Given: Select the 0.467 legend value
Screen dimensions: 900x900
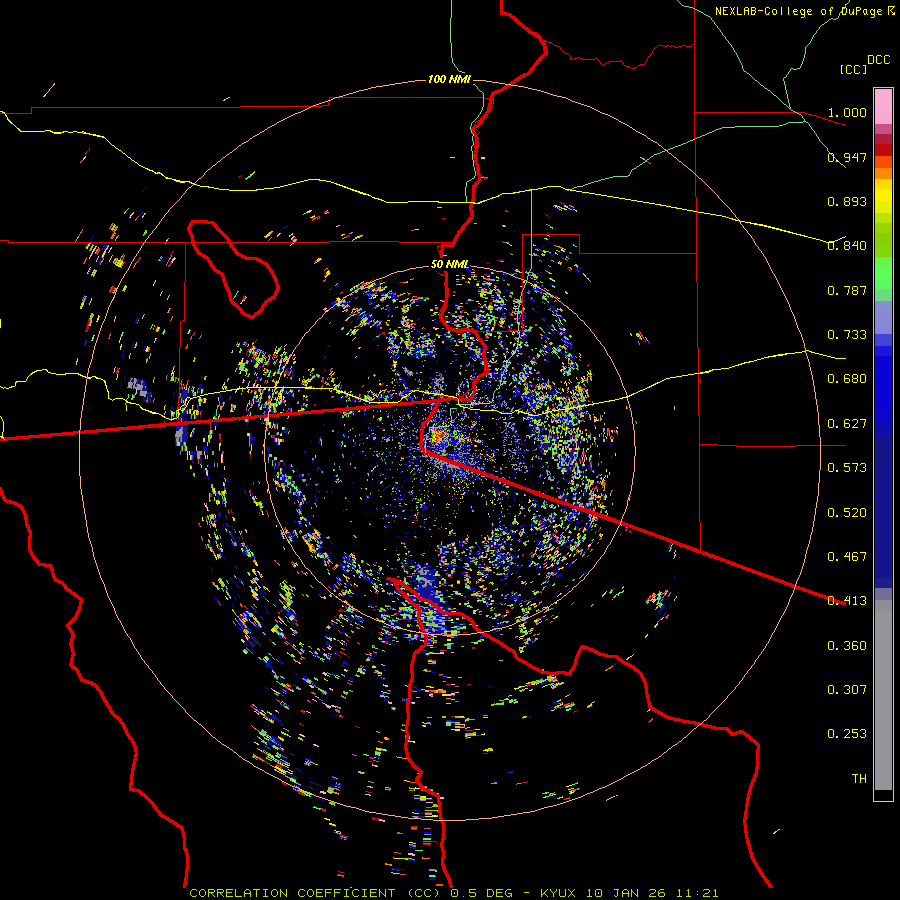Looking at the screenshot, I should coord(847,557).
